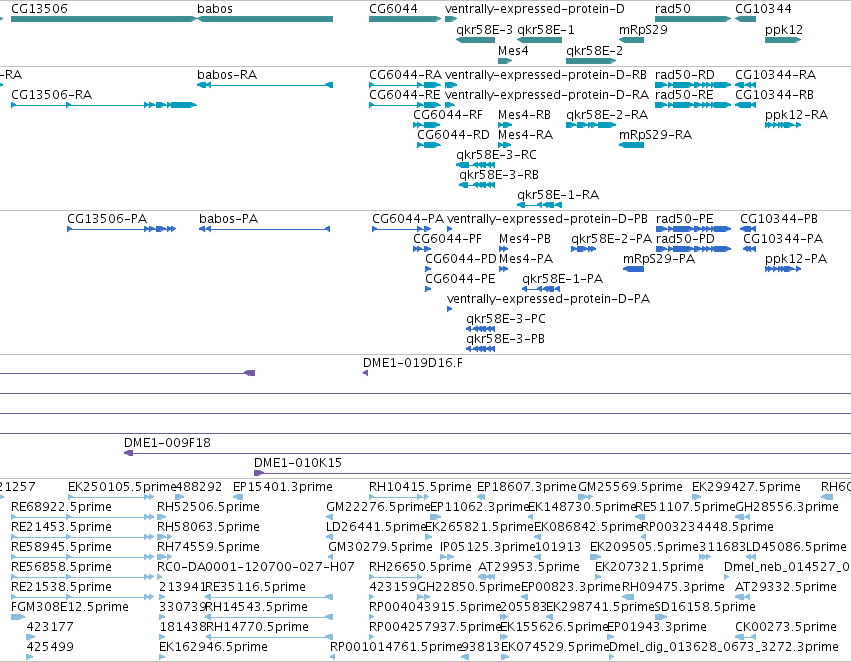Click protein rad50-PE

tap(693, 229)
